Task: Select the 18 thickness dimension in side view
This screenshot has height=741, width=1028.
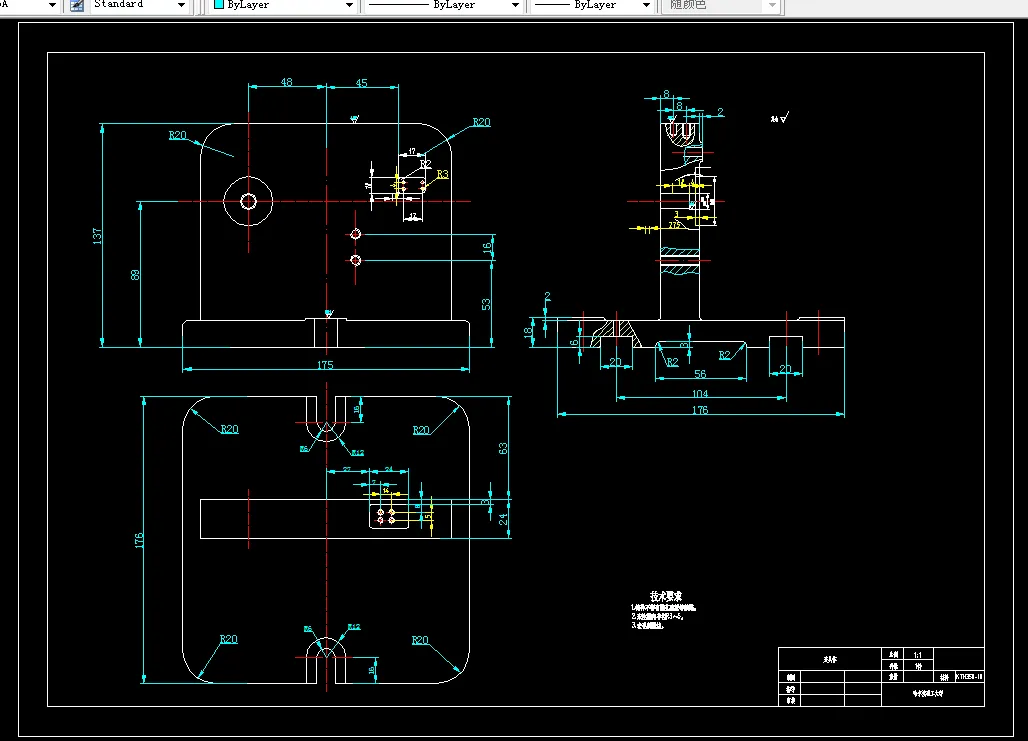Action: (528, 332)
